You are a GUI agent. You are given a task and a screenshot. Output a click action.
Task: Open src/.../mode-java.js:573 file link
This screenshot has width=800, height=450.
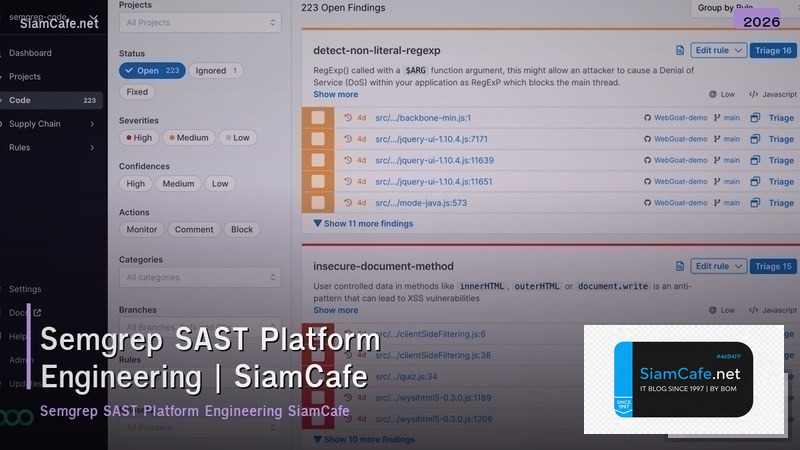[421, 203]
